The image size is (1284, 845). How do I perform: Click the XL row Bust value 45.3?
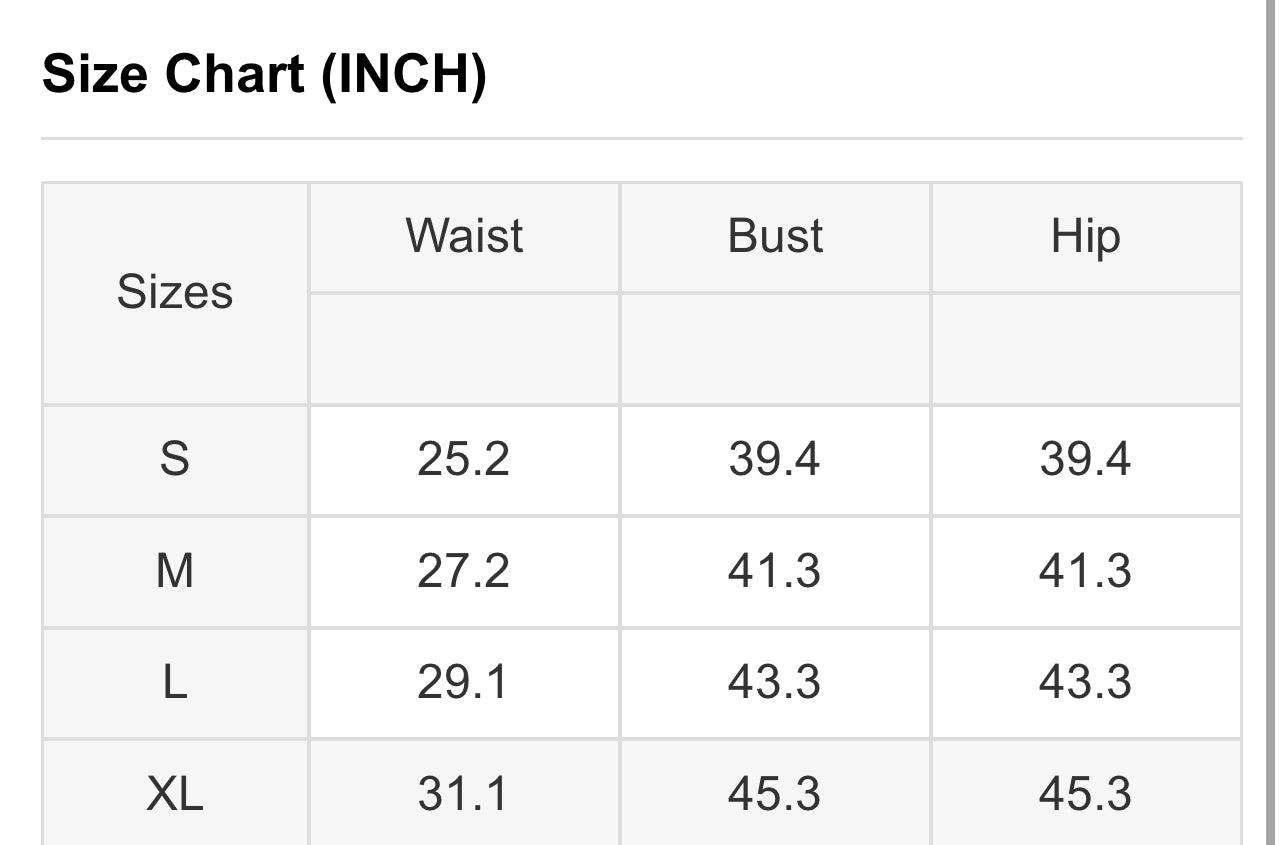point(775,794)
